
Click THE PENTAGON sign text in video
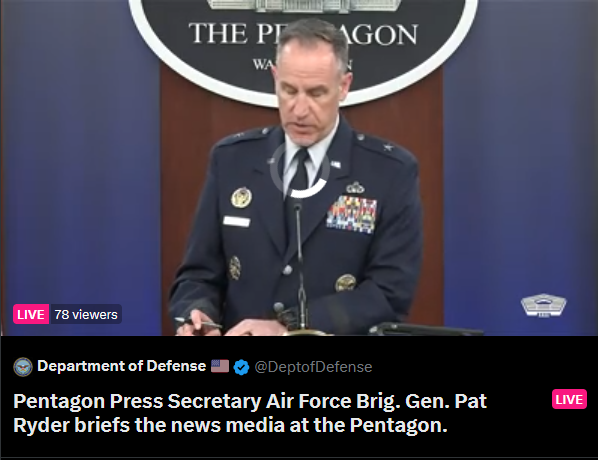click(x=303, y=34)
